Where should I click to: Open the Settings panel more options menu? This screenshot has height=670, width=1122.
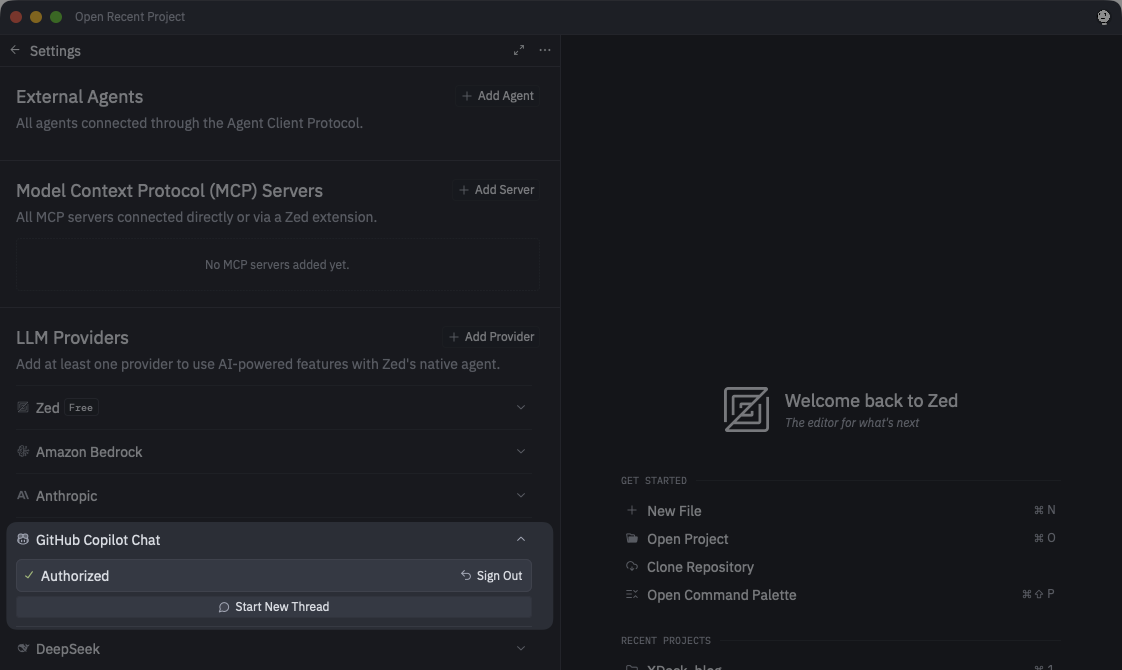coord(545,50)
